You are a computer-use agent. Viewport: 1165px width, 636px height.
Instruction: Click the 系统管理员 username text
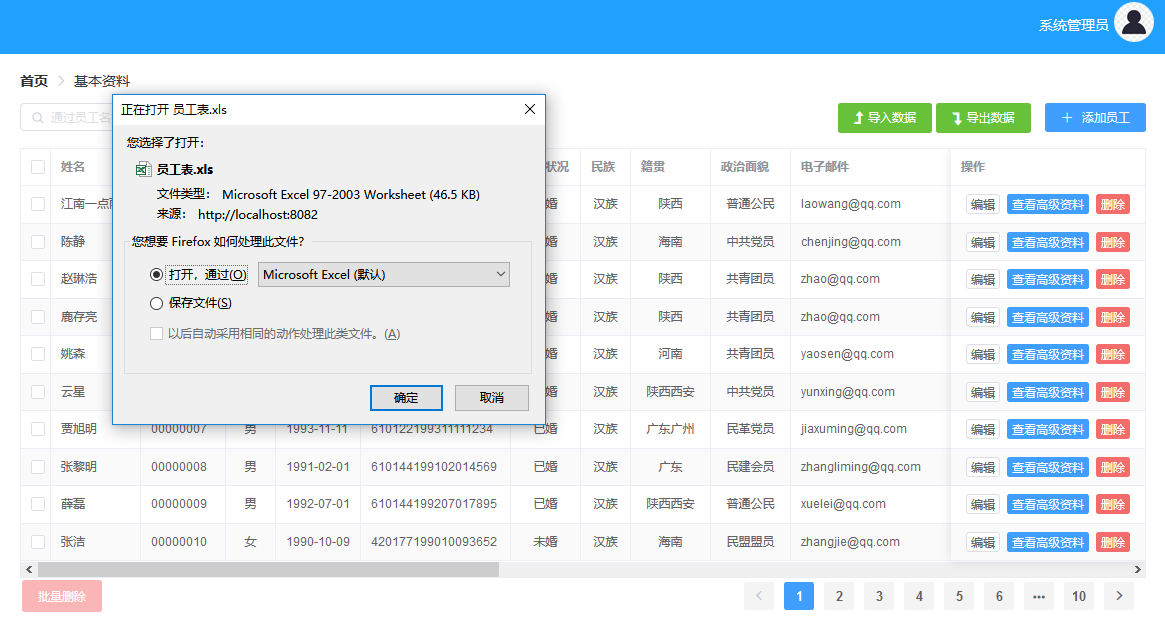pyautogui.click(x=1074, y=25)
